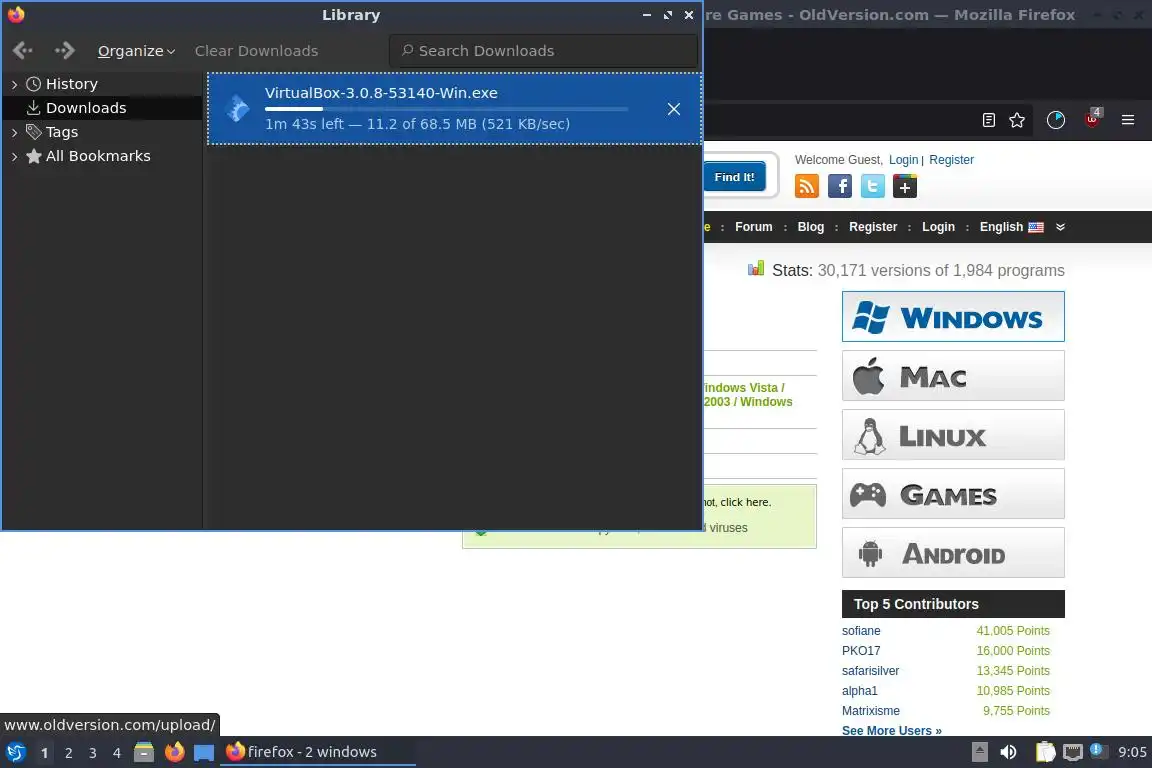Open contributor Matrixisme's profile
Image resolution: width=1152 pixels, height=768 pixels.
(871, 711)
